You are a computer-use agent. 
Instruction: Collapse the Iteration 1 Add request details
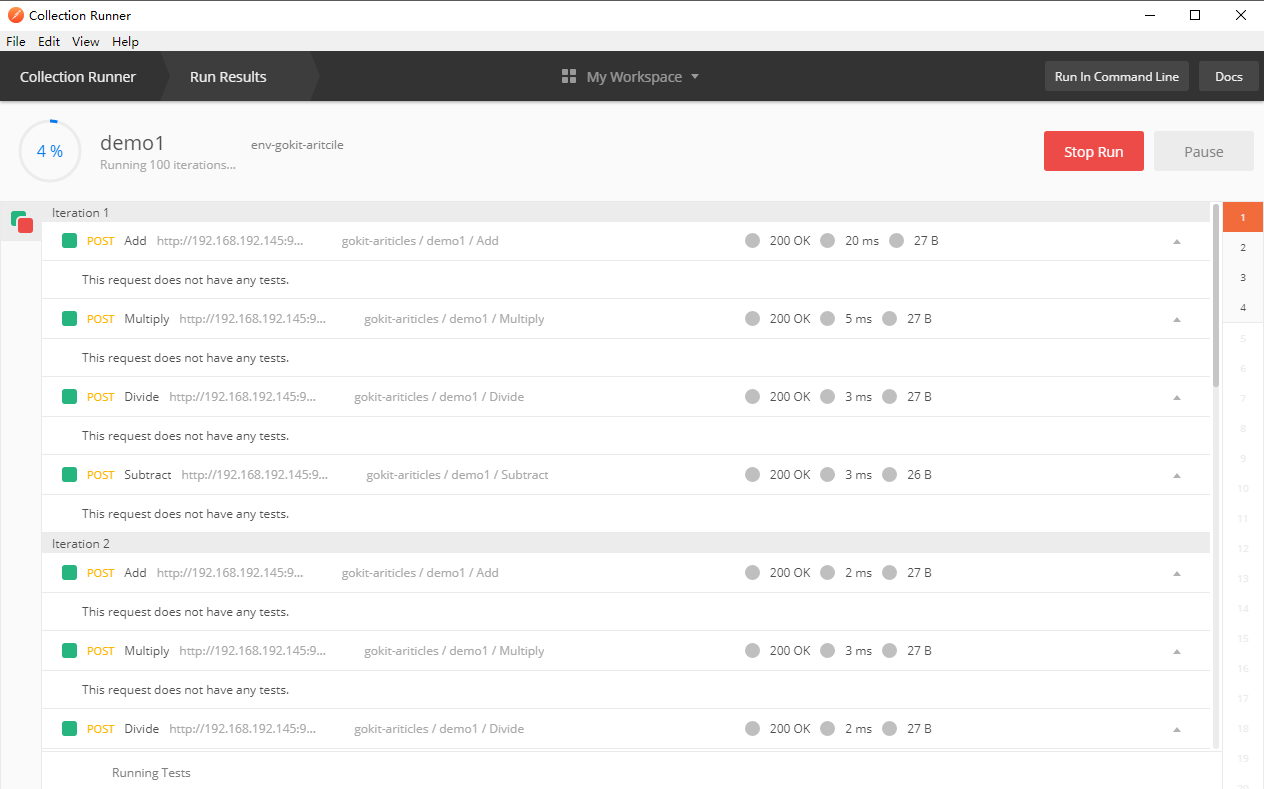pos(1177,241)
